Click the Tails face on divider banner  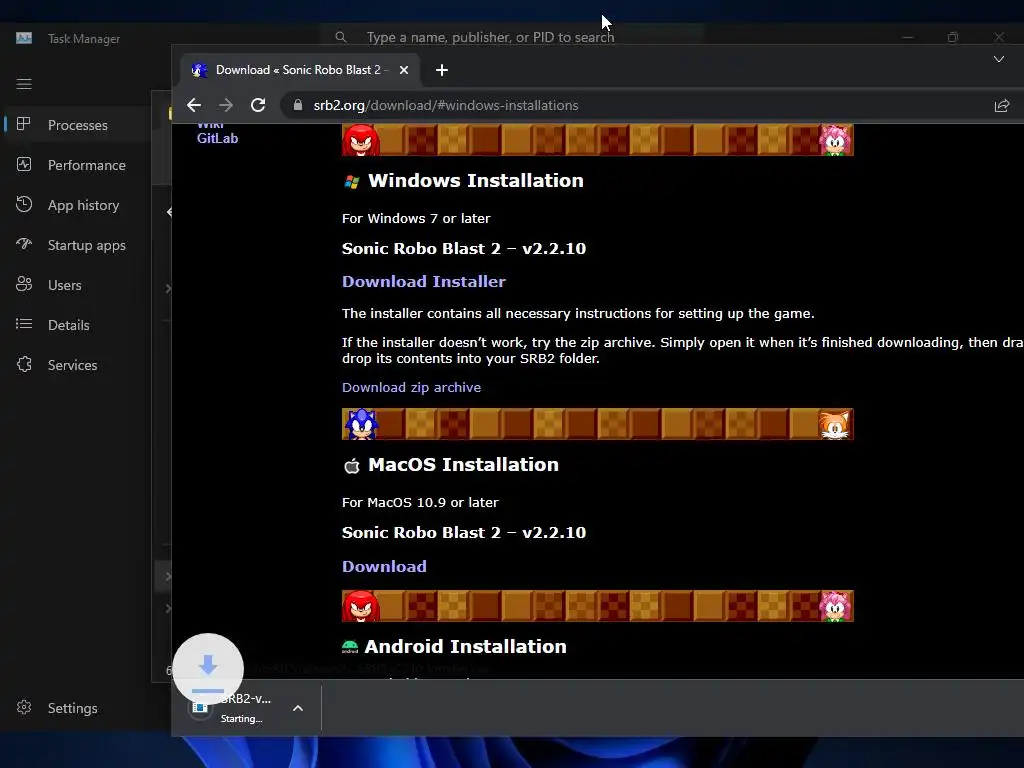[835, 424]
